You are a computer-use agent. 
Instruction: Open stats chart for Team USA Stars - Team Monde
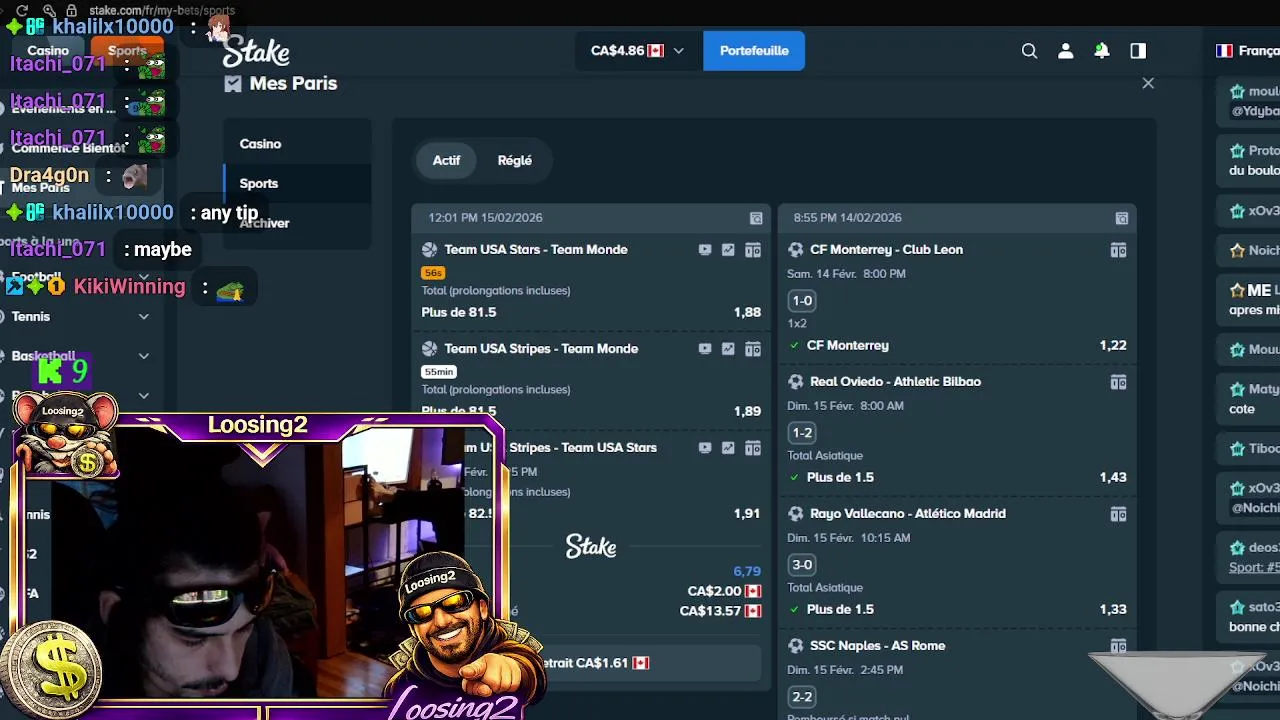click(x=728, y=250)
